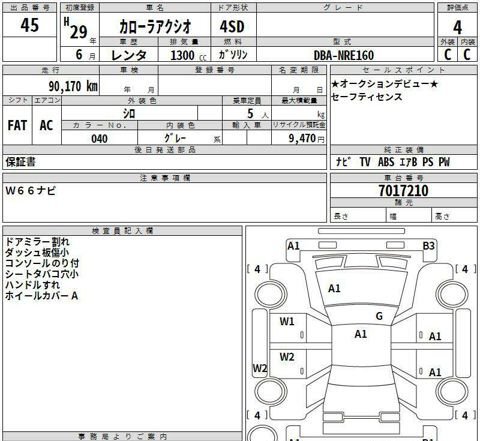480x441 pixels.
Task: Select the TV equipment entry
Action: pyautogui.click(x=365, y=162)
